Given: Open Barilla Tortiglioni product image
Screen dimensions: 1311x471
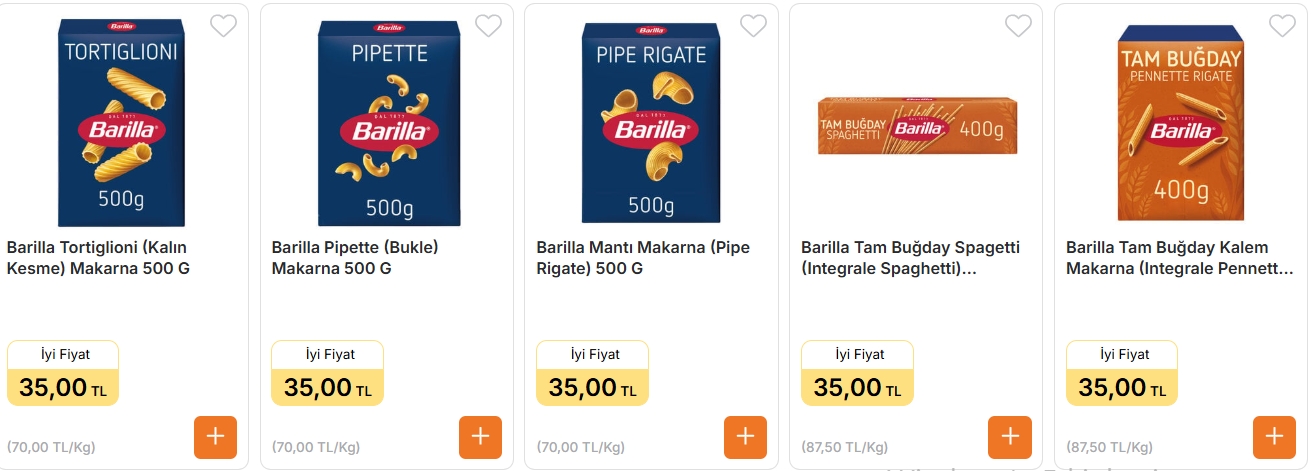Looking at the screenshot, I should [121, 122].
